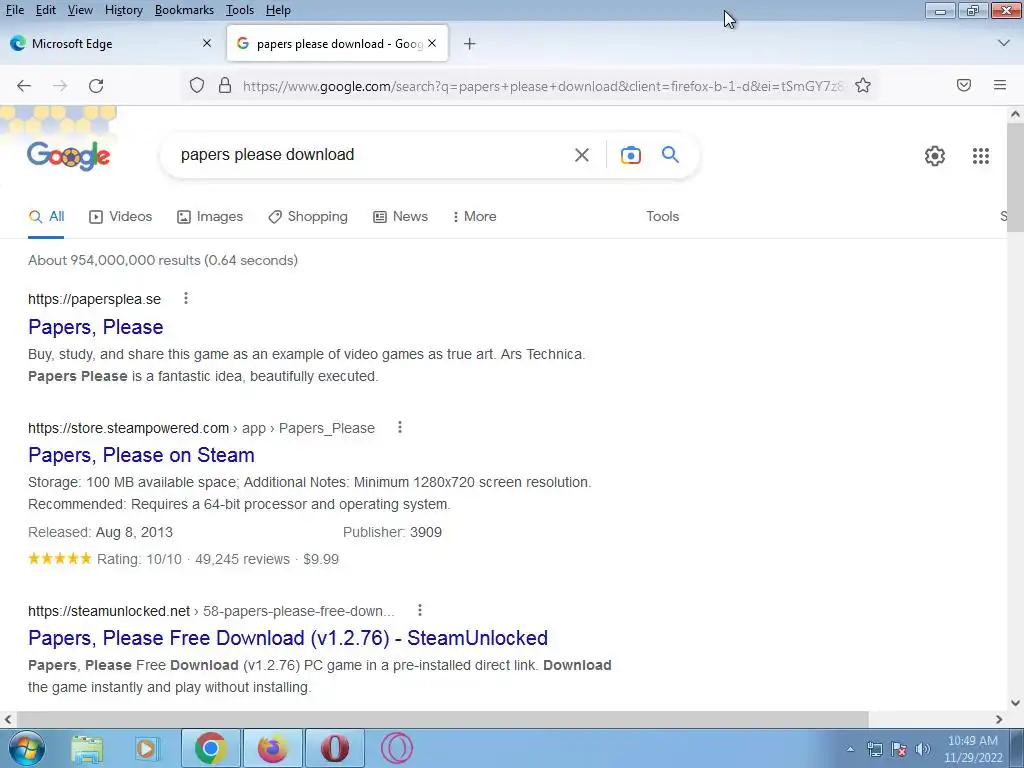This screenshot has height=768, width=1024.
Task: Open Windows Explorer from taskbar
Action: coord(87,749)
